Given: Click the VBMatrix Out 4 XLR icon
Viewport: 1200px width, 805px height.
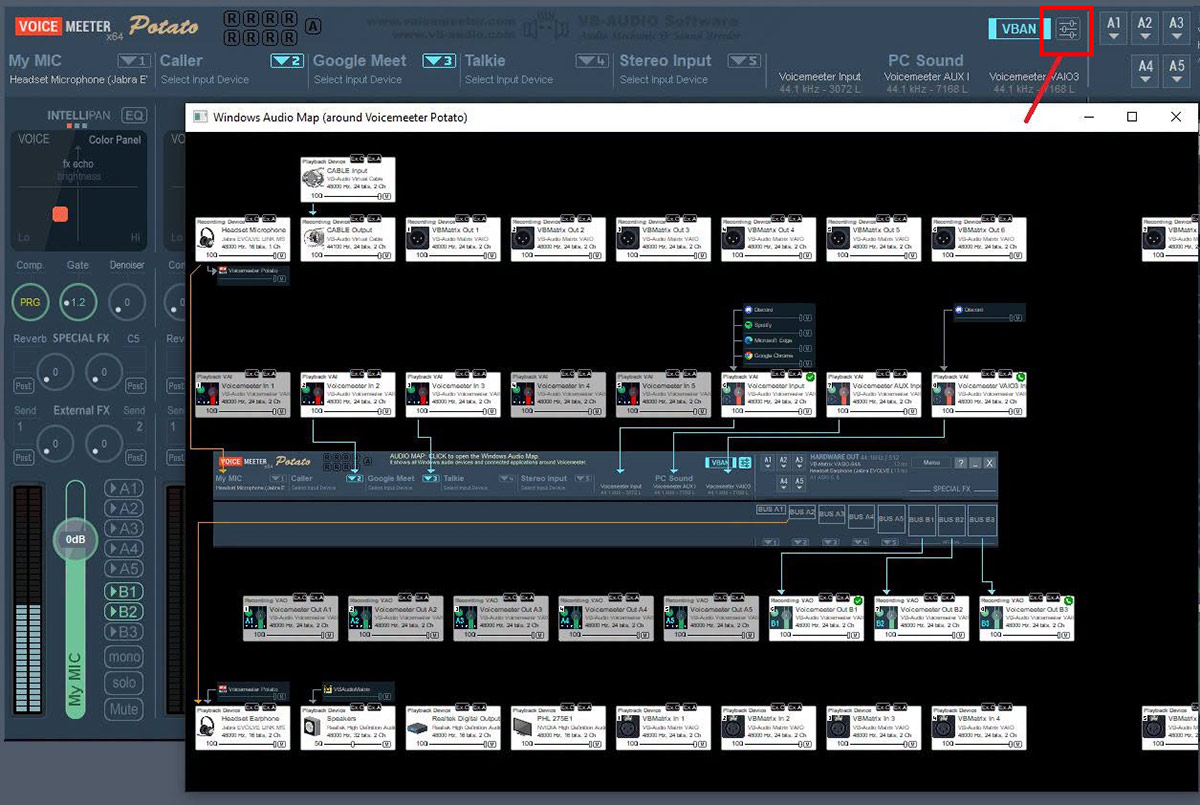Looking at the screenshot, I should (735, 237).
